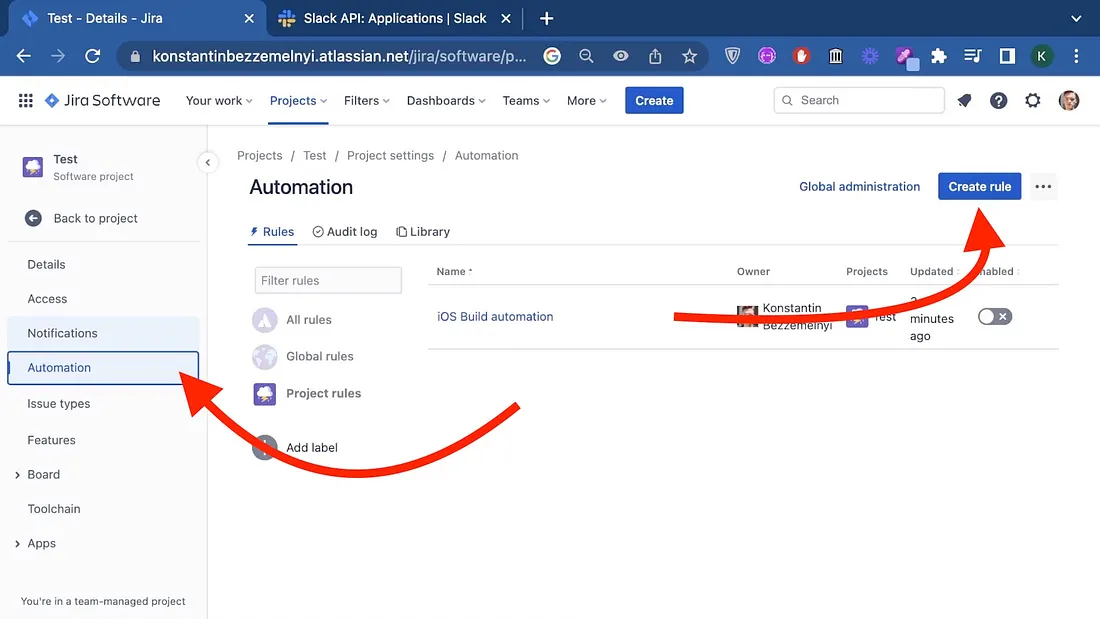Click the zoom magnifier icon in address bar
1100x619 pixels.
point(586,56)
